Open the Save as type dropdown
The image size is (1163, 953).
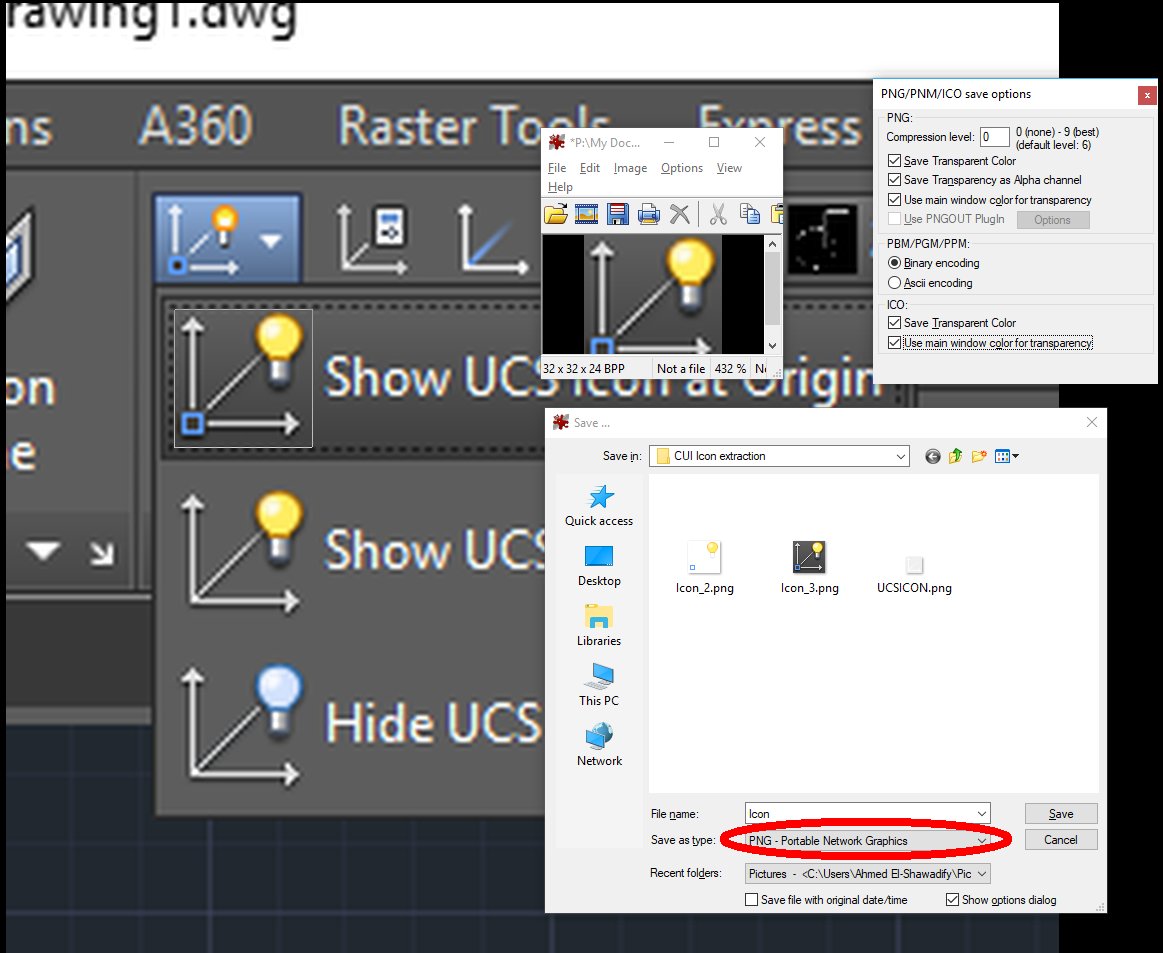coord(981,840)
